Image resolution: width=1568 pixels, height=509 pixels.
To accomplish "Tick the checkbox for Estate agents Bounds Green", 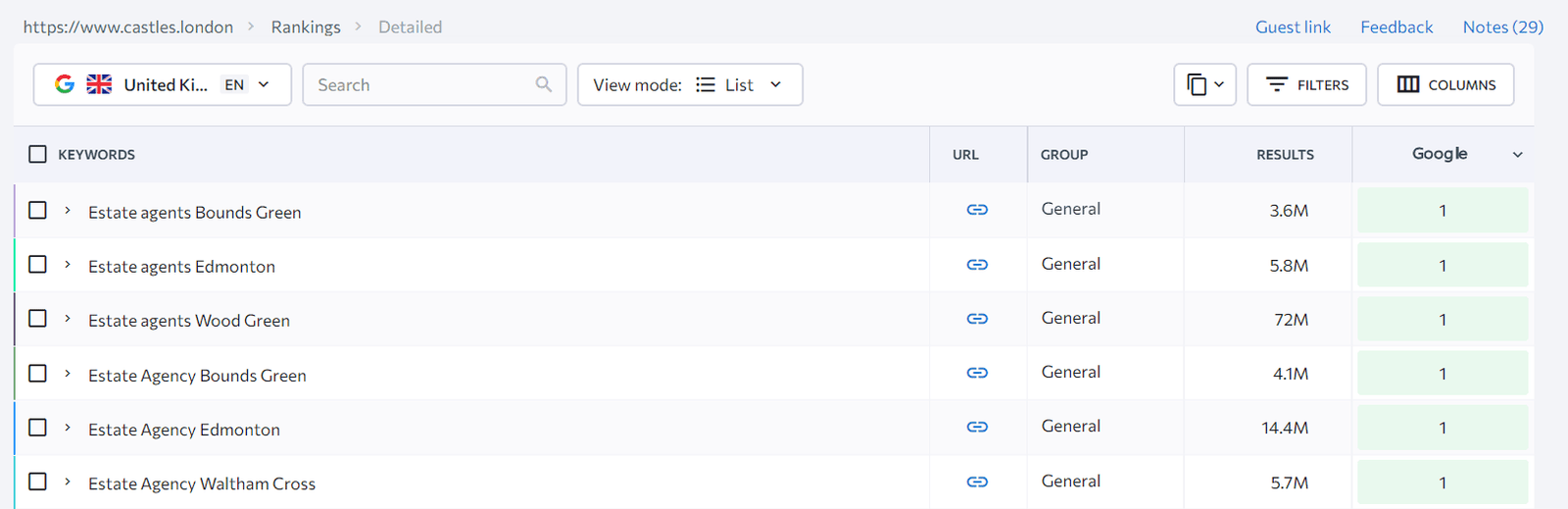I will click(x=37, y=210).
